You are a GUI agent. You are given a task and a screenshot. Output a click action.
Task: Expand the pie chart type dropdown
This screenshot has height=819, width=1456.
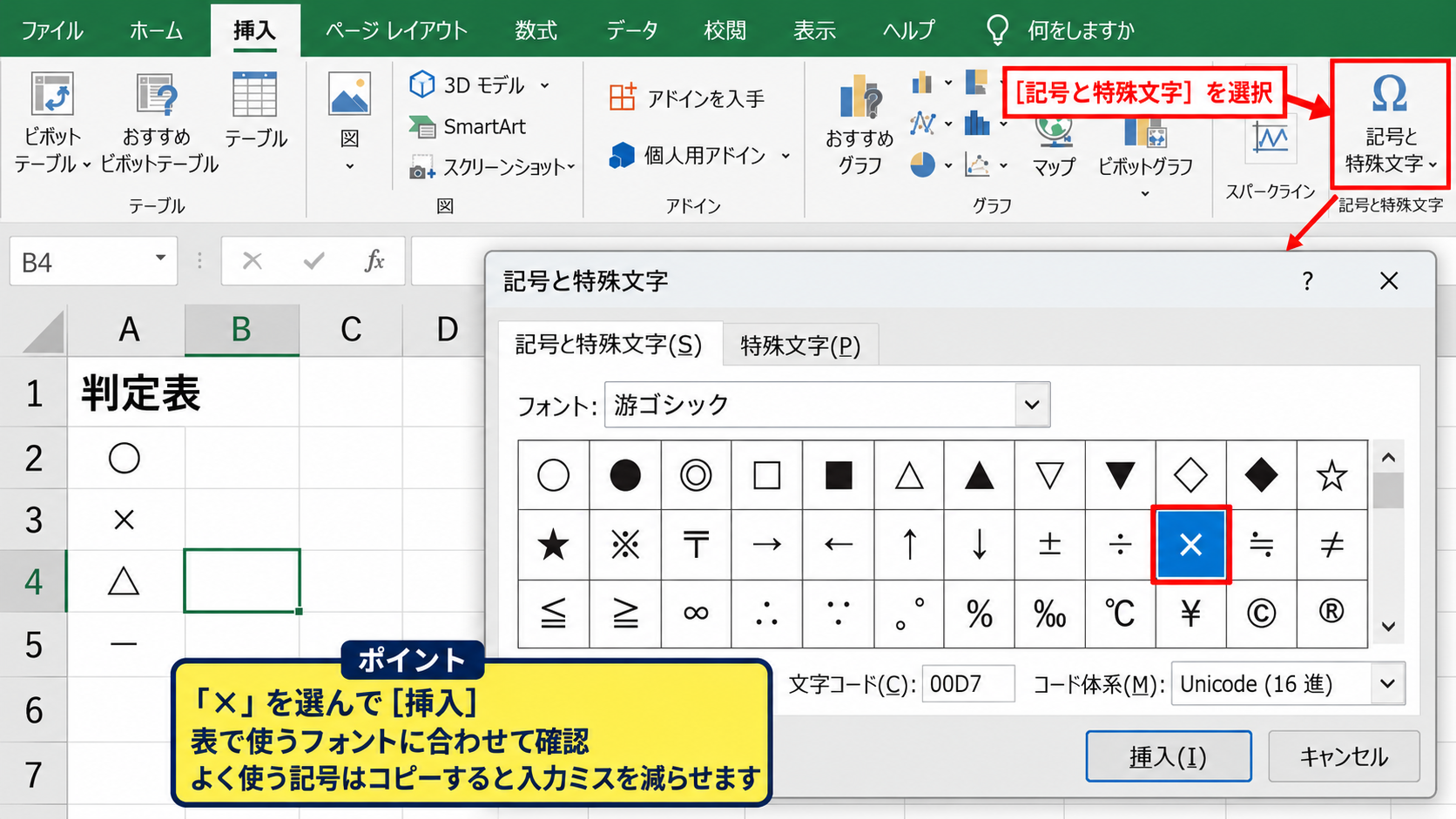(947, 164)
